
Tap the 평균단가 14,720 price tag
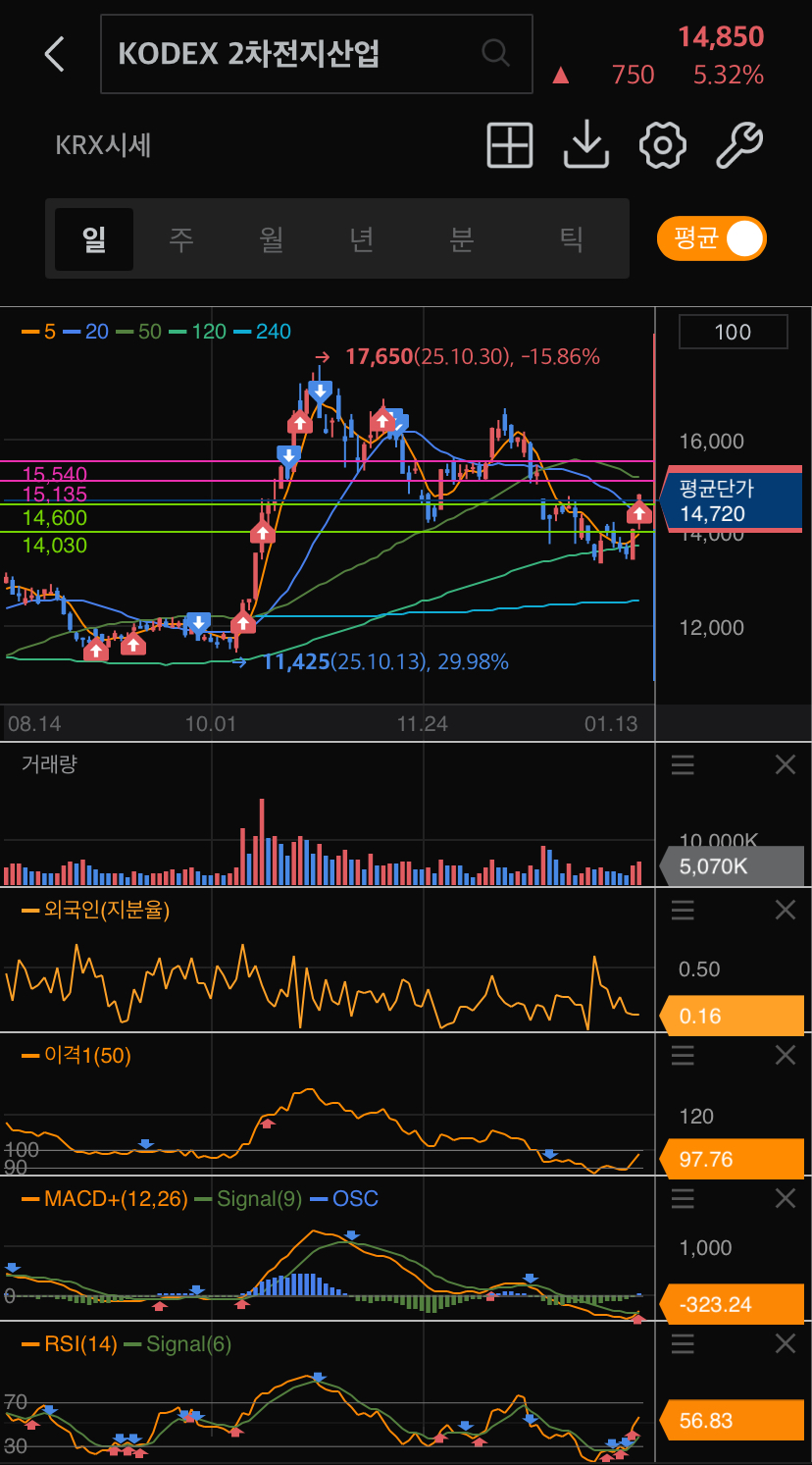(x=731, y=500)
